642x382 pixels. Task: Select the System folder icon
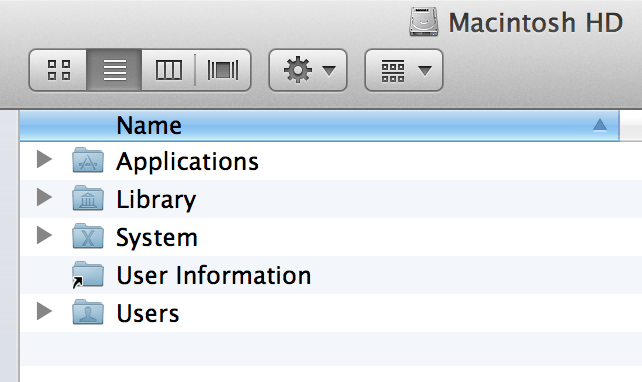click(x=88, y=236)
